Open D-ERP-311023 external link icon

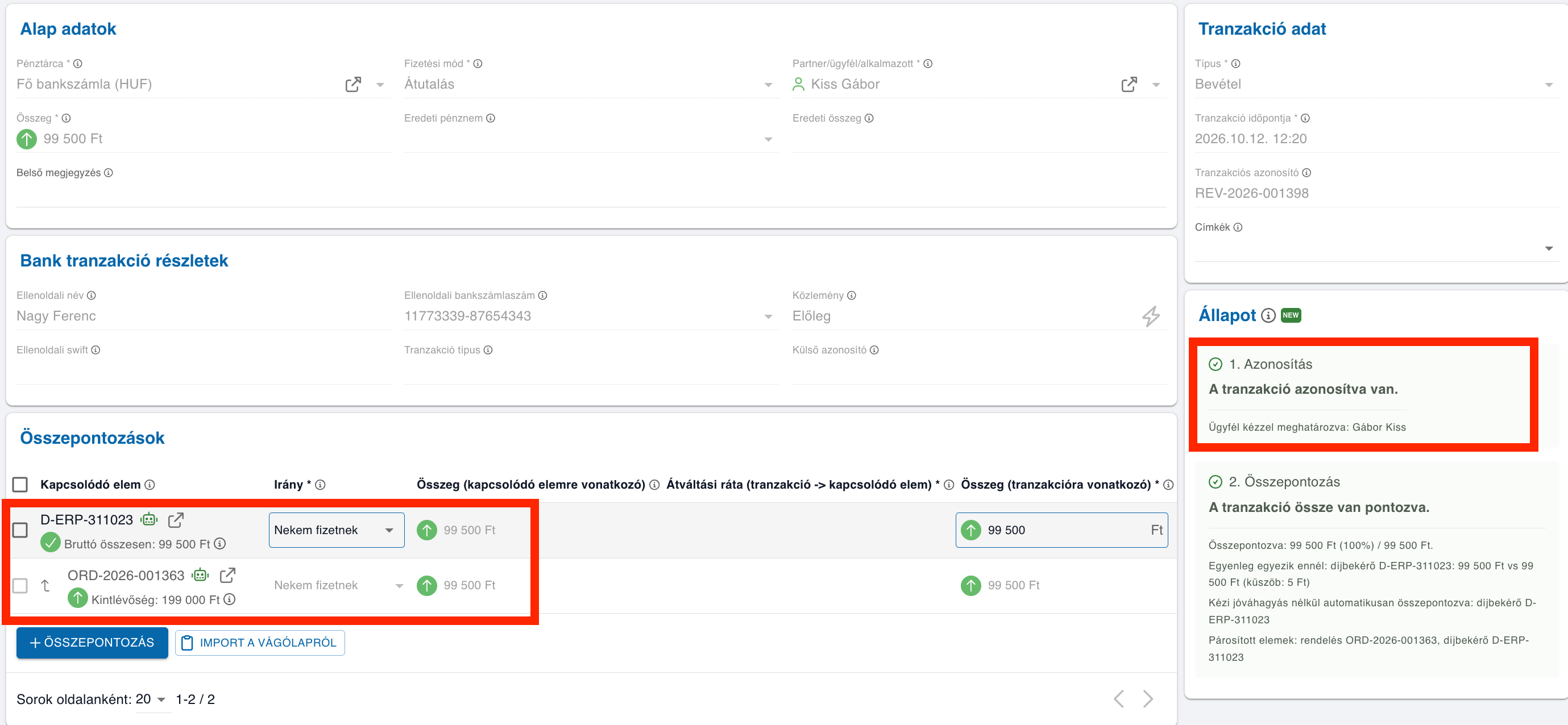176,520
